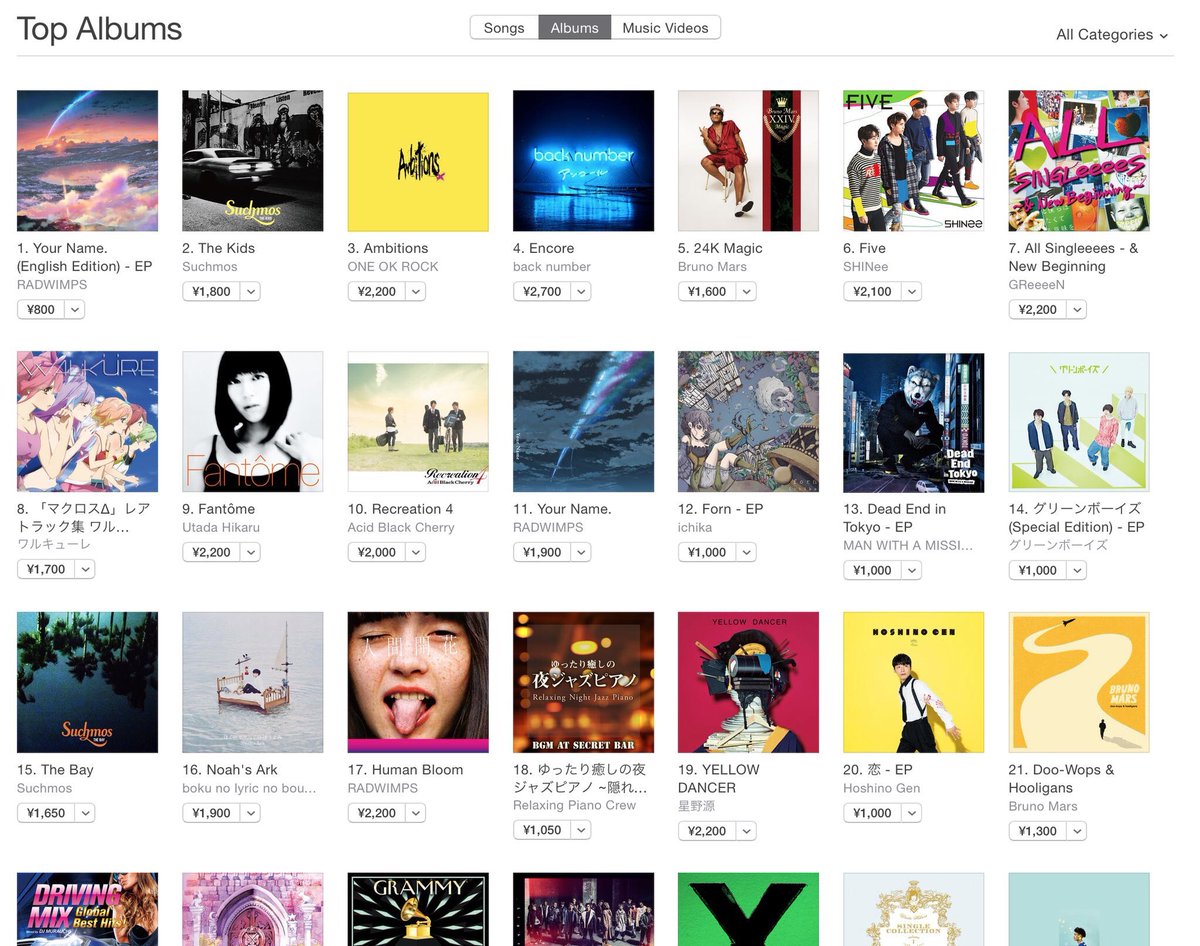Expand options arrow beside Ambitions price

(416, 292)
